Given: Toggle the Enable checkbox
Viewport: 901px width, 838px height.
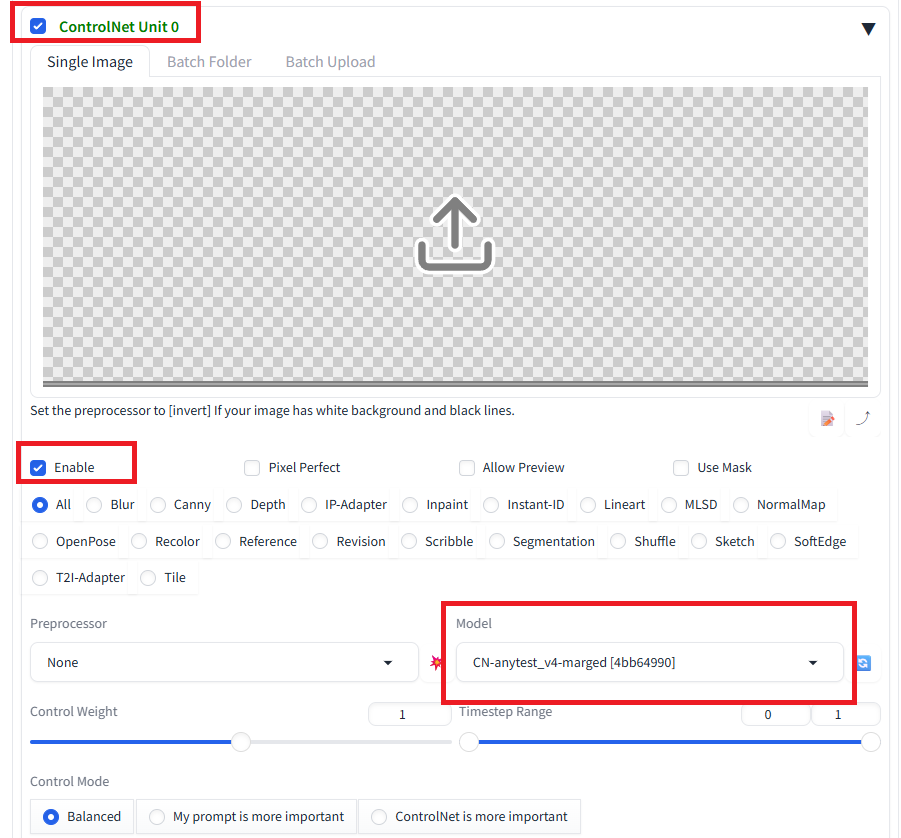Looking at the screenshot, I should pos(38,467).
